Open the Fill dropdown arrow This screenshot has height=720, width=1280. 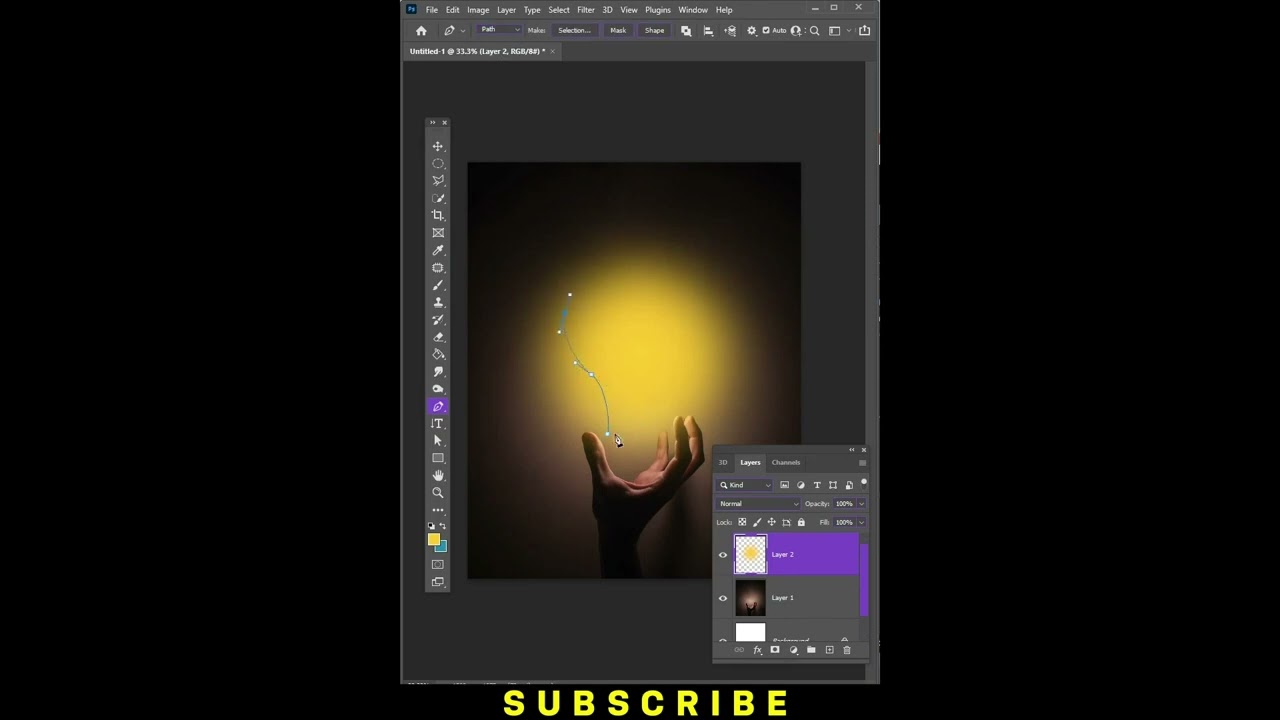point(861,522)
